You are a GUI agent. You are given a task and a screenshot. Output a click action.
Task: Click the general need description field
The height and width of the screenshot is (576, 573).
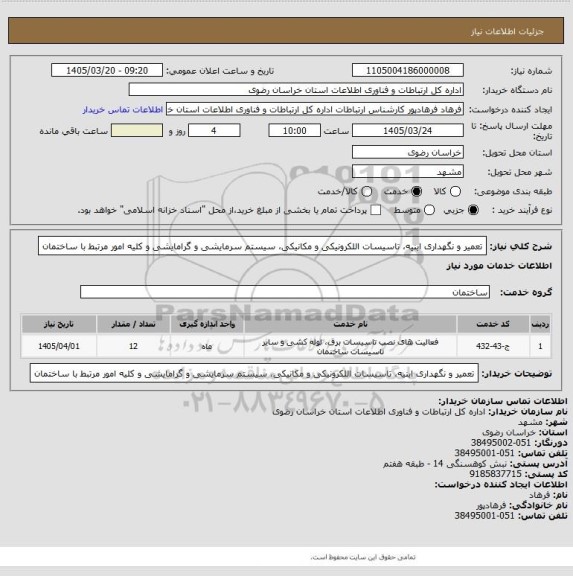click(x=262, y=246)
